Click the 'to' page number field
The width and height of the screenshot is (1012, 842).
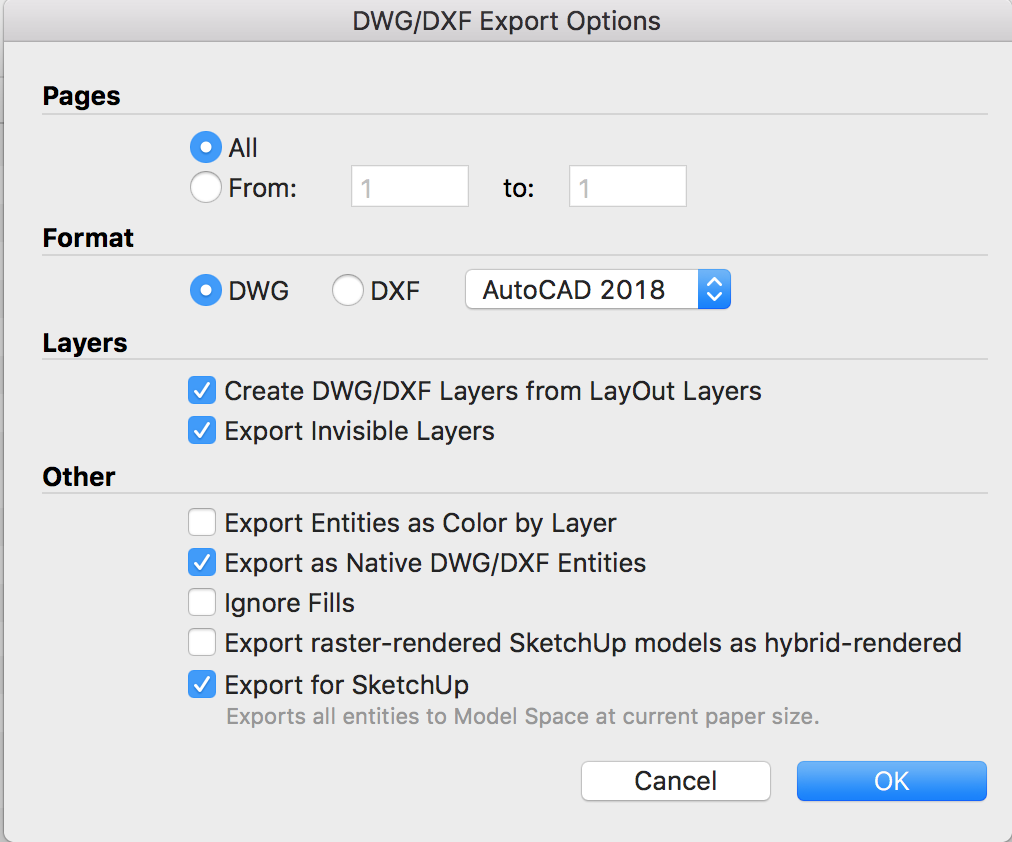[627, 186]
